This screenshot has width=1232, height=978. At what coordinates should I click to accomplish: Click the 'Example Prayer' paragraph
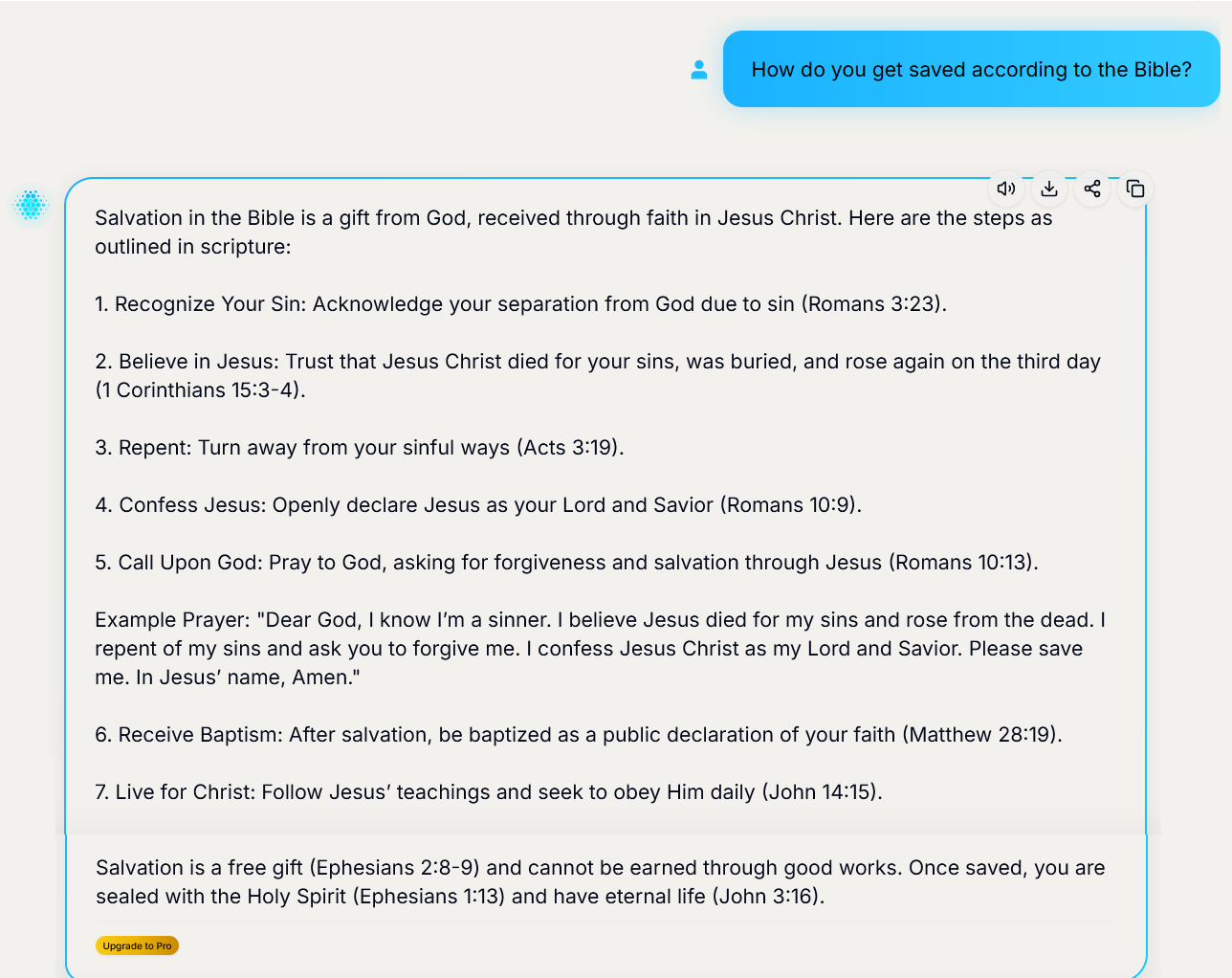[600, 649]
